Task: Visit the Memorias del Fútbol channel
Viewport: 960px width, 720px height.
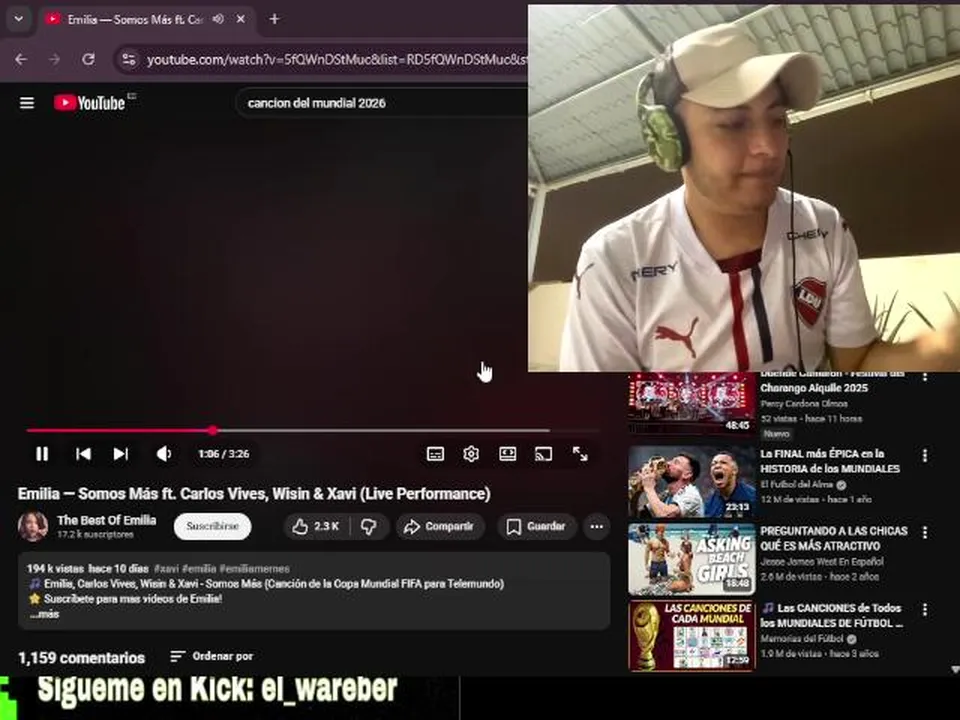Action: tap(802, 639)
